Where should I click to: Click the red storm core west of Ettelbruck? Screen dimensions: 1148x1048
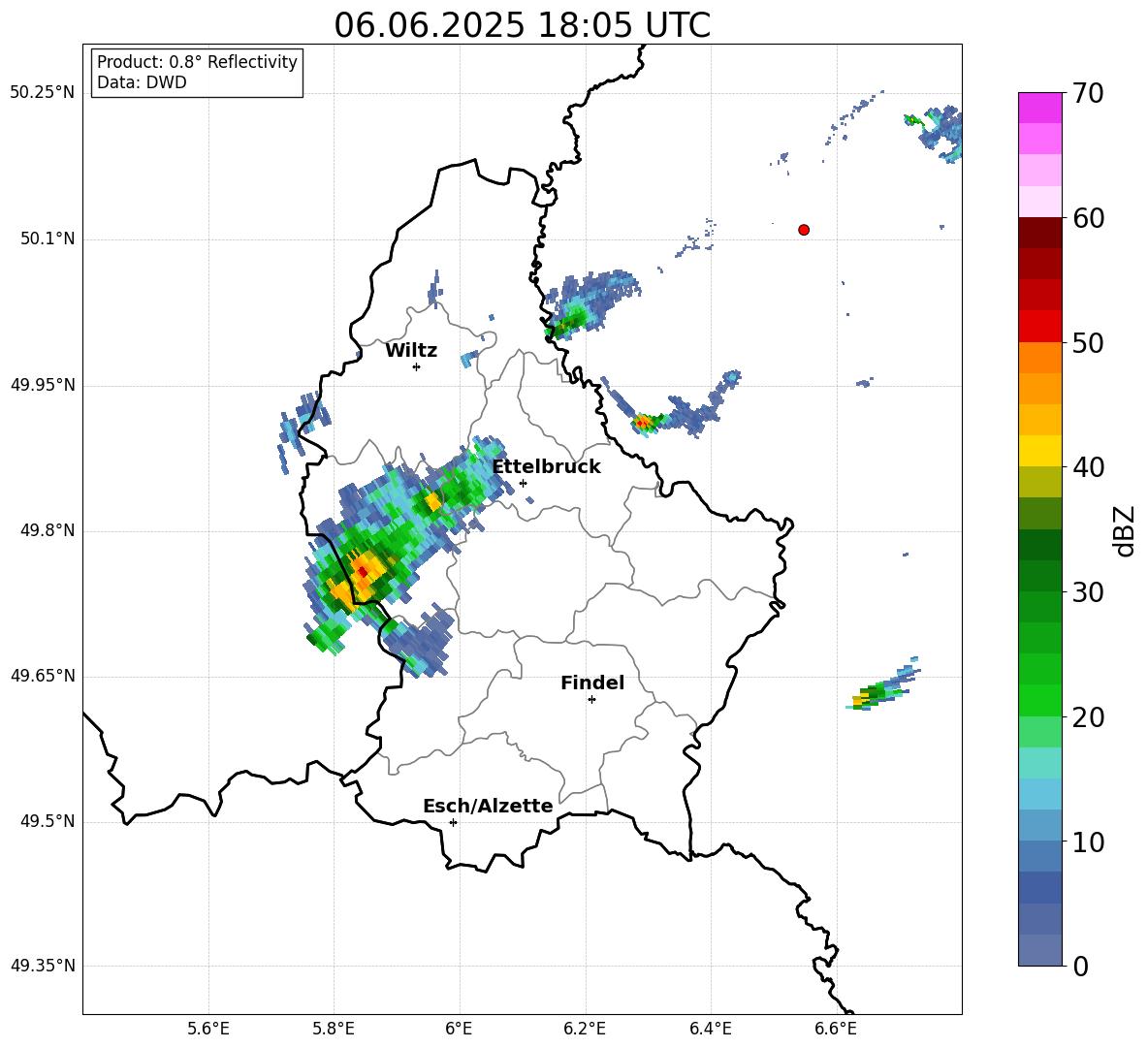pos(363,572)
